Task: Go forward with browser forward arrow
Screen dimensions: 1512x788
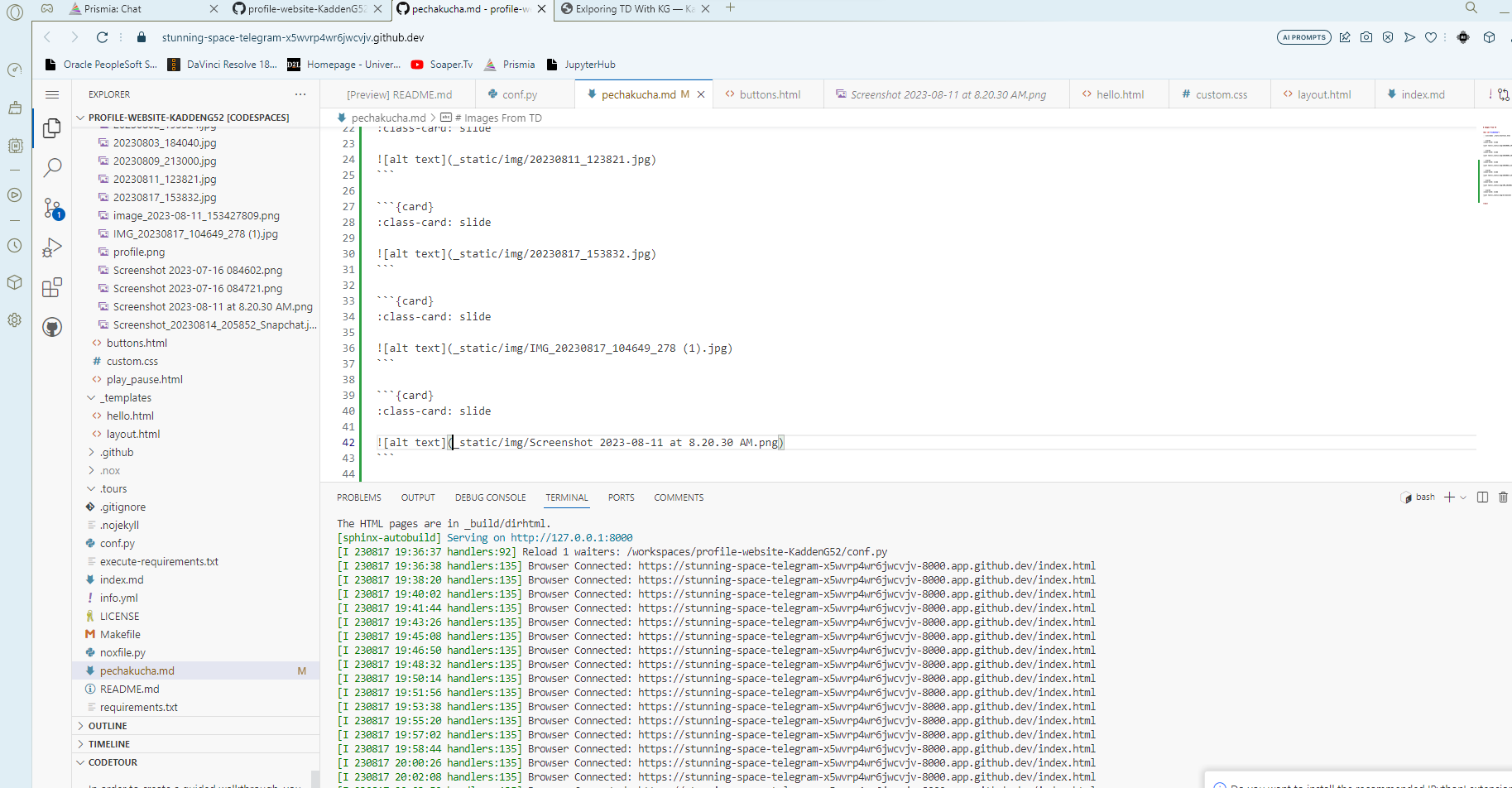Action: [74, 37]
